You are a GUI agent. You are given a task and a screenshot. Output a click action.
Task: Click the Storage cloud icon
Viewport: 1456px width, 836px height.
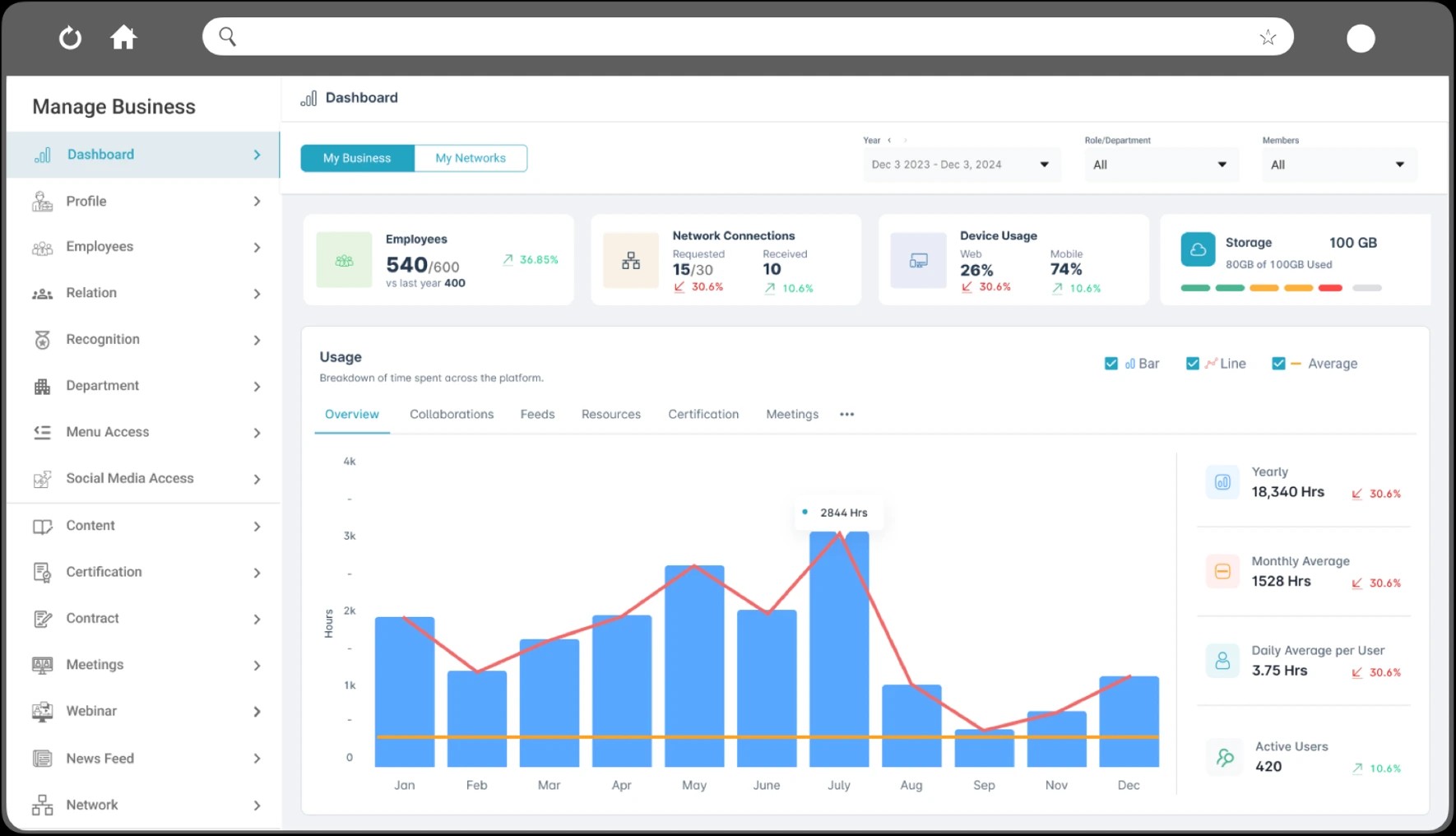click(x=1198, y=248)
